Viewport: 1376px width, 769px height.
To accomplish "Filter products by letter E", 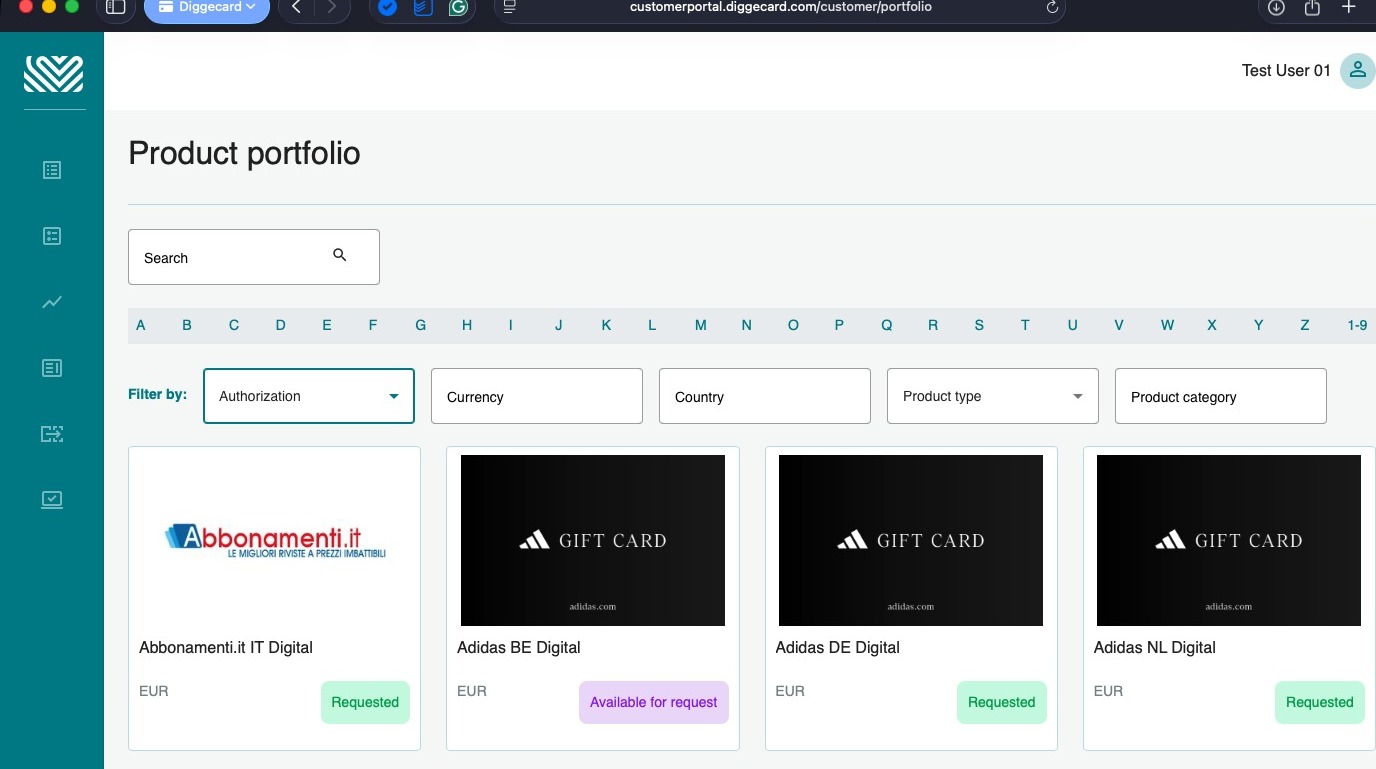I will point(327,325).
